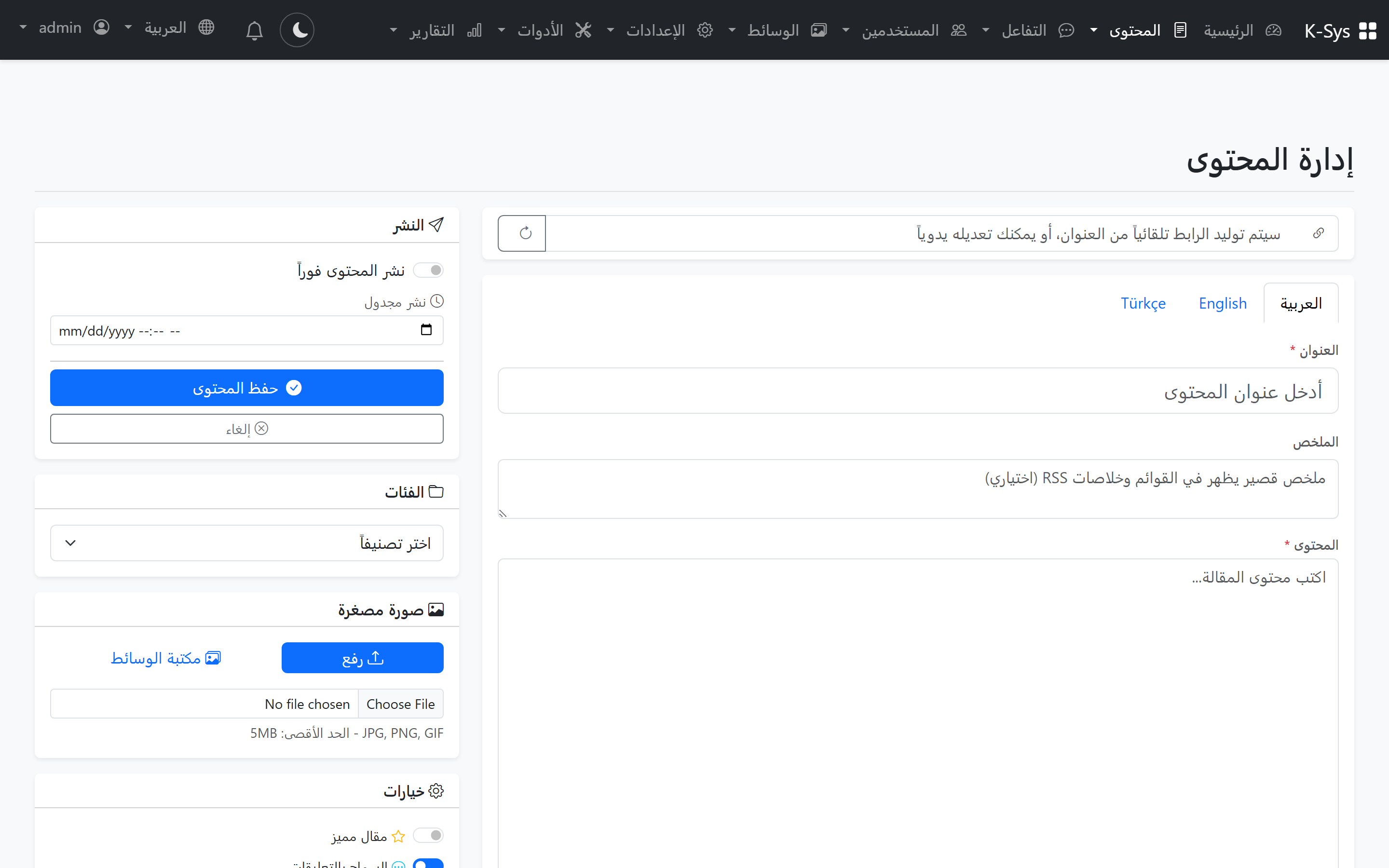
Task: Click the رفع upload button
Action: click(363, 658)
